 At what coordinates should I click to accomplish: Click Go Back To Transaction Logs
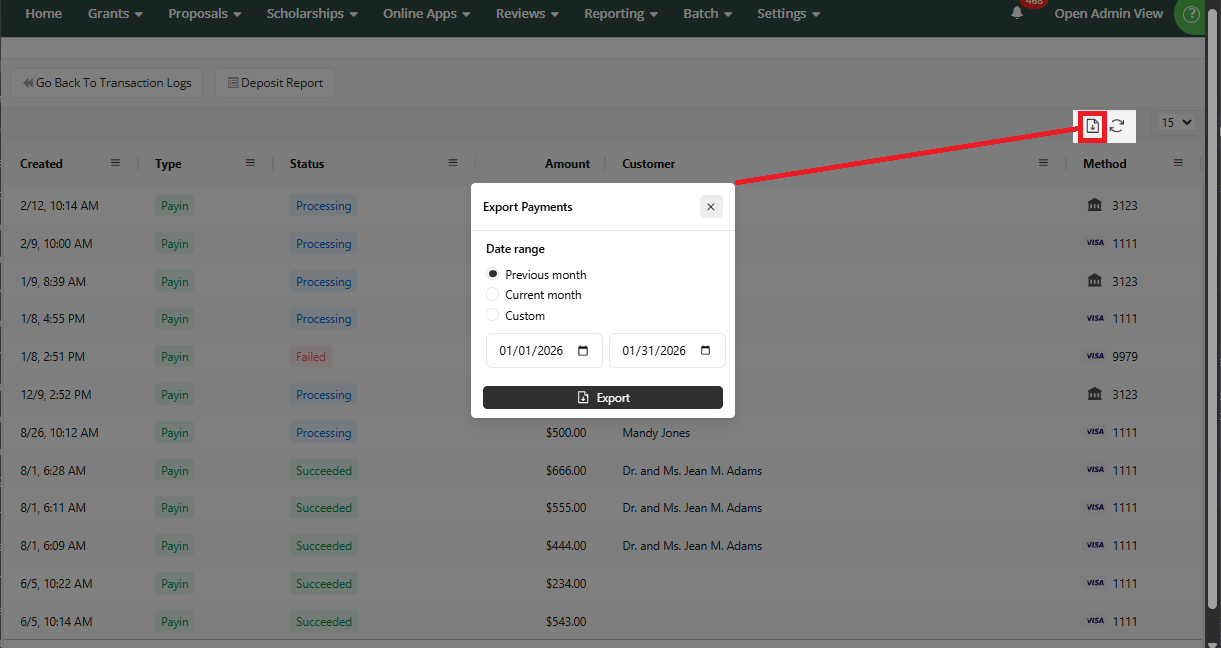(x=107, y=83)
